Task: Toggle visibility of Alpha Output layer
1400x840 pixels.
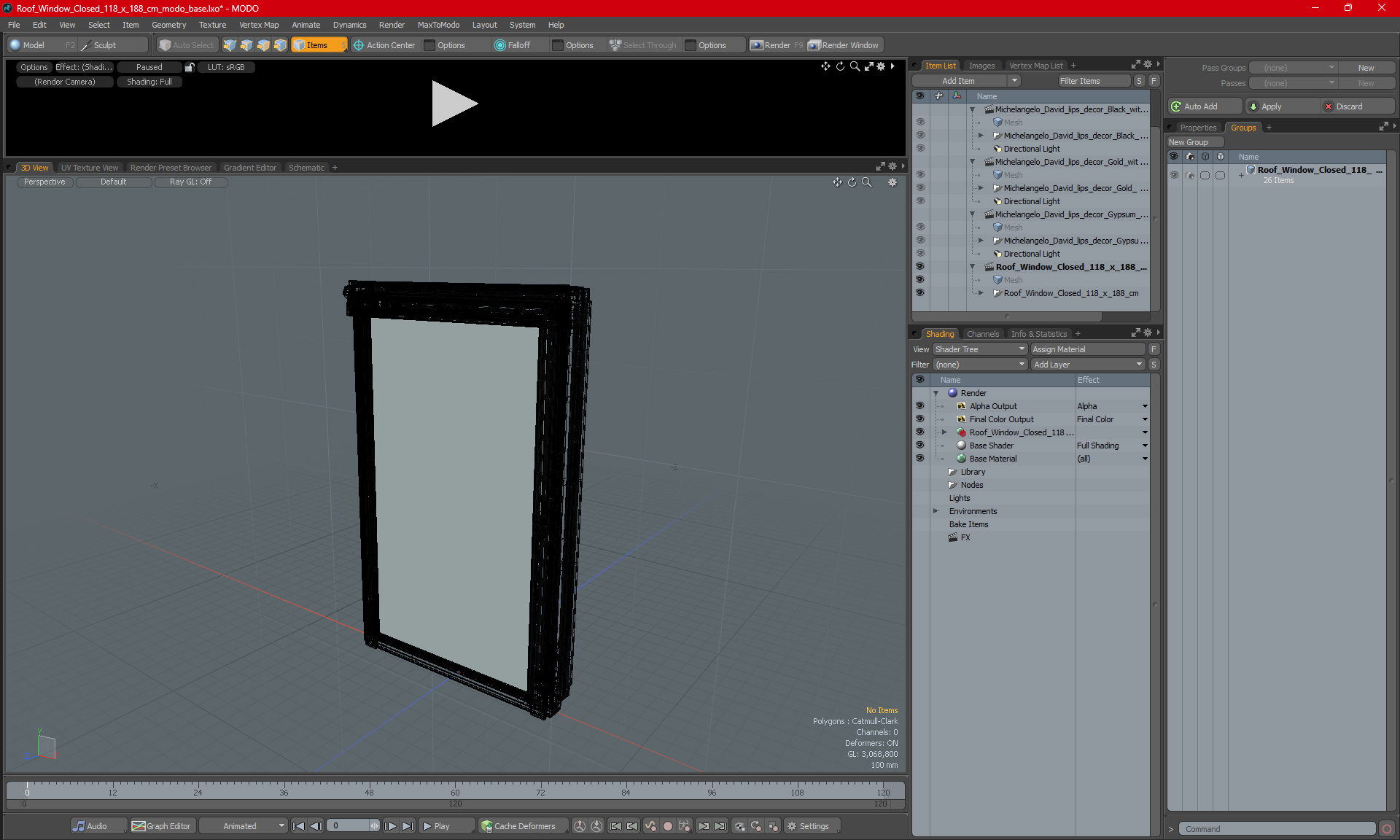Action: coord(919,406)
